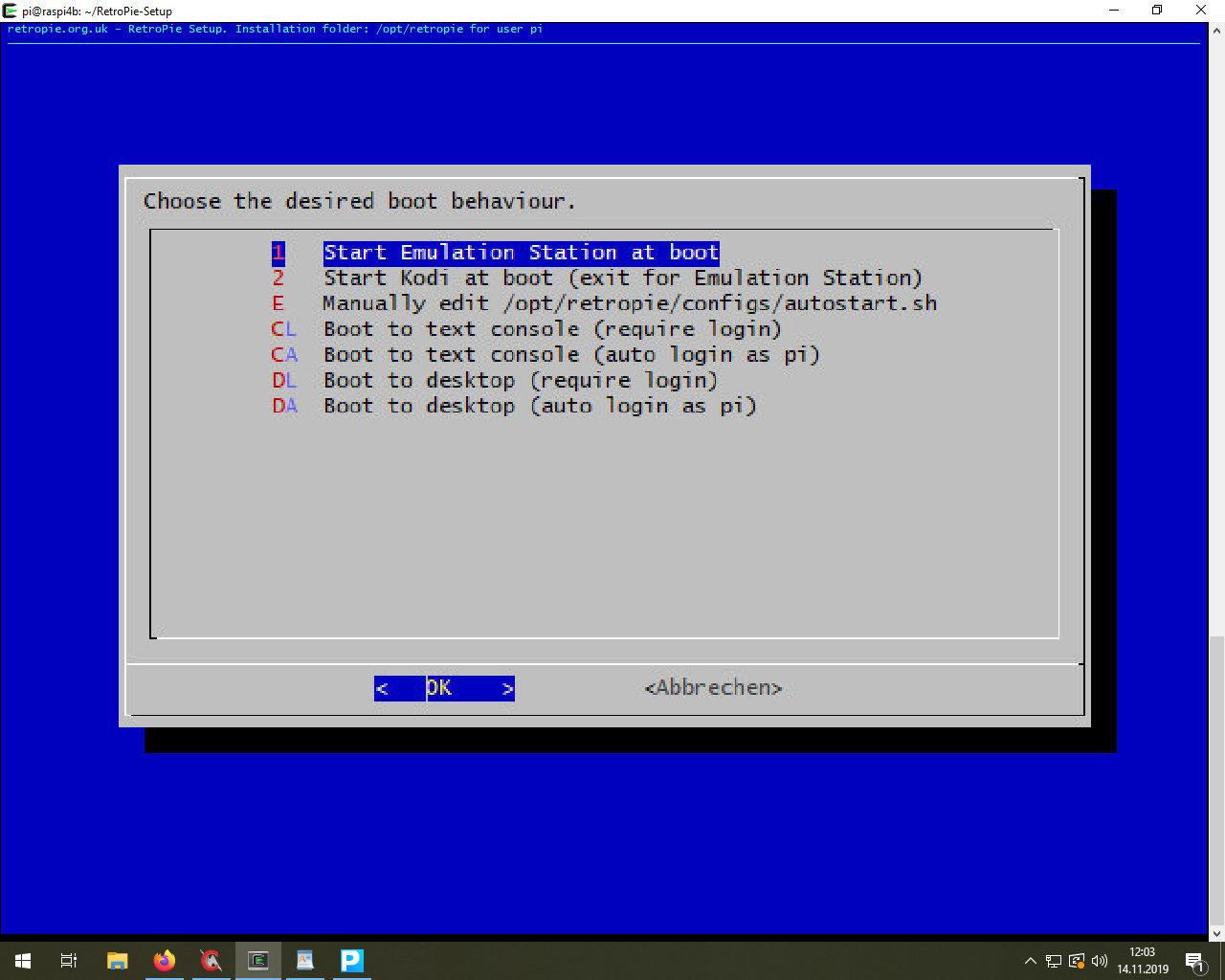The height and width of the screenshot is (980, 1225).
Task: Click the terminal scrollbar up arrow
Action: [x=1217, y=30]
